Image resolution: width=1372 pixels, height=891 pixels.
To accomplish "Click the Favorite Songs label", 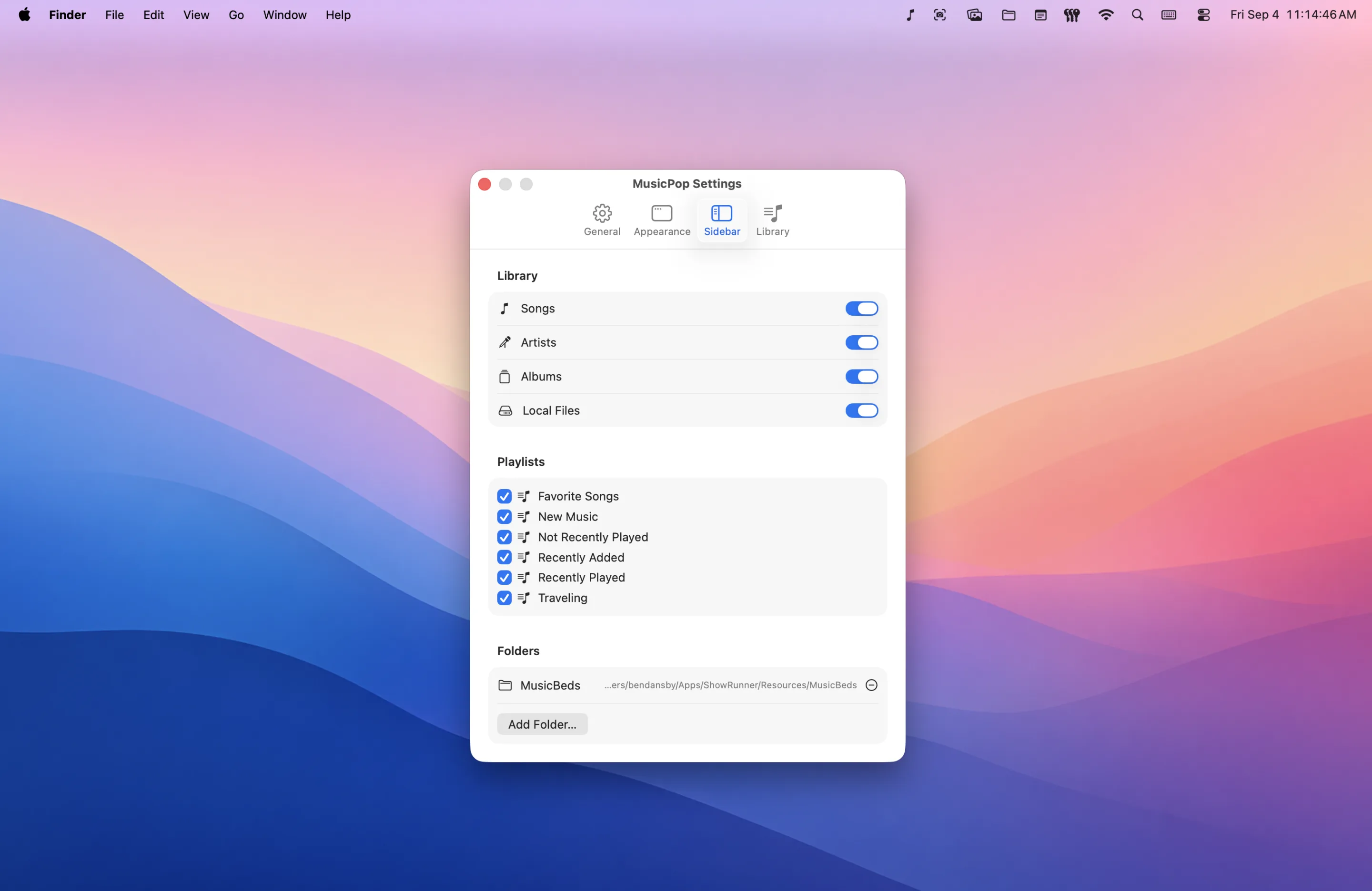I will point(578,496).
